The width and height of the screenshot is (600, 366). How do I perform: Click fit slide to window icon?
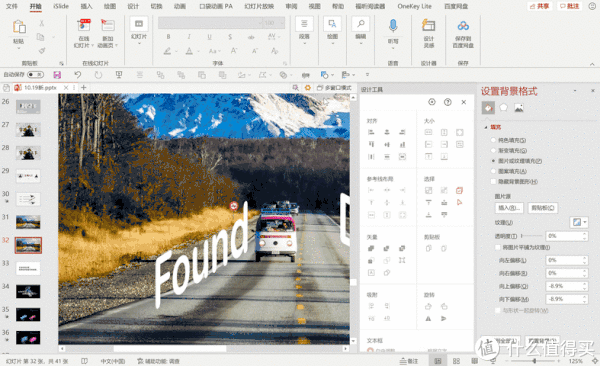pyautogui.click(x=595, y=361)
